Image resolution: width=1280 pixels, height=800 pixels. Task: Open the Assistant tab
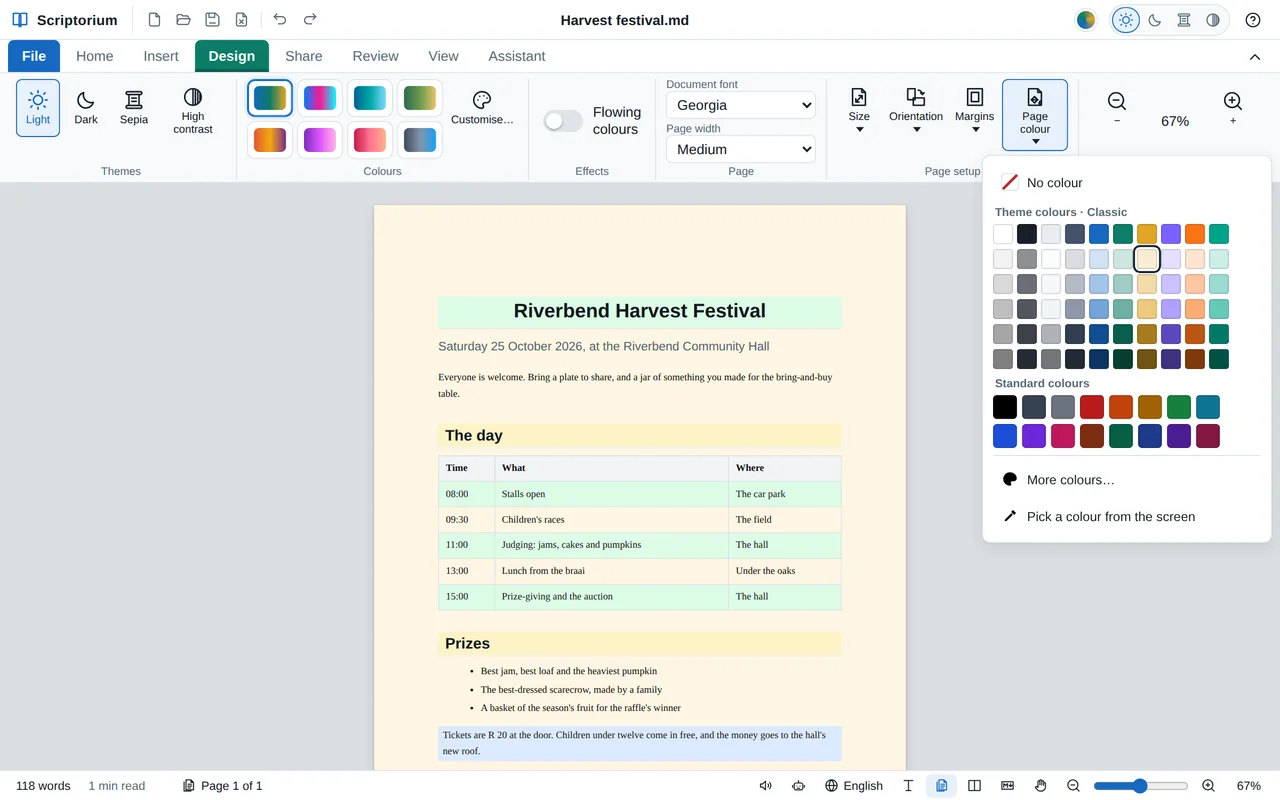[517, 56]
